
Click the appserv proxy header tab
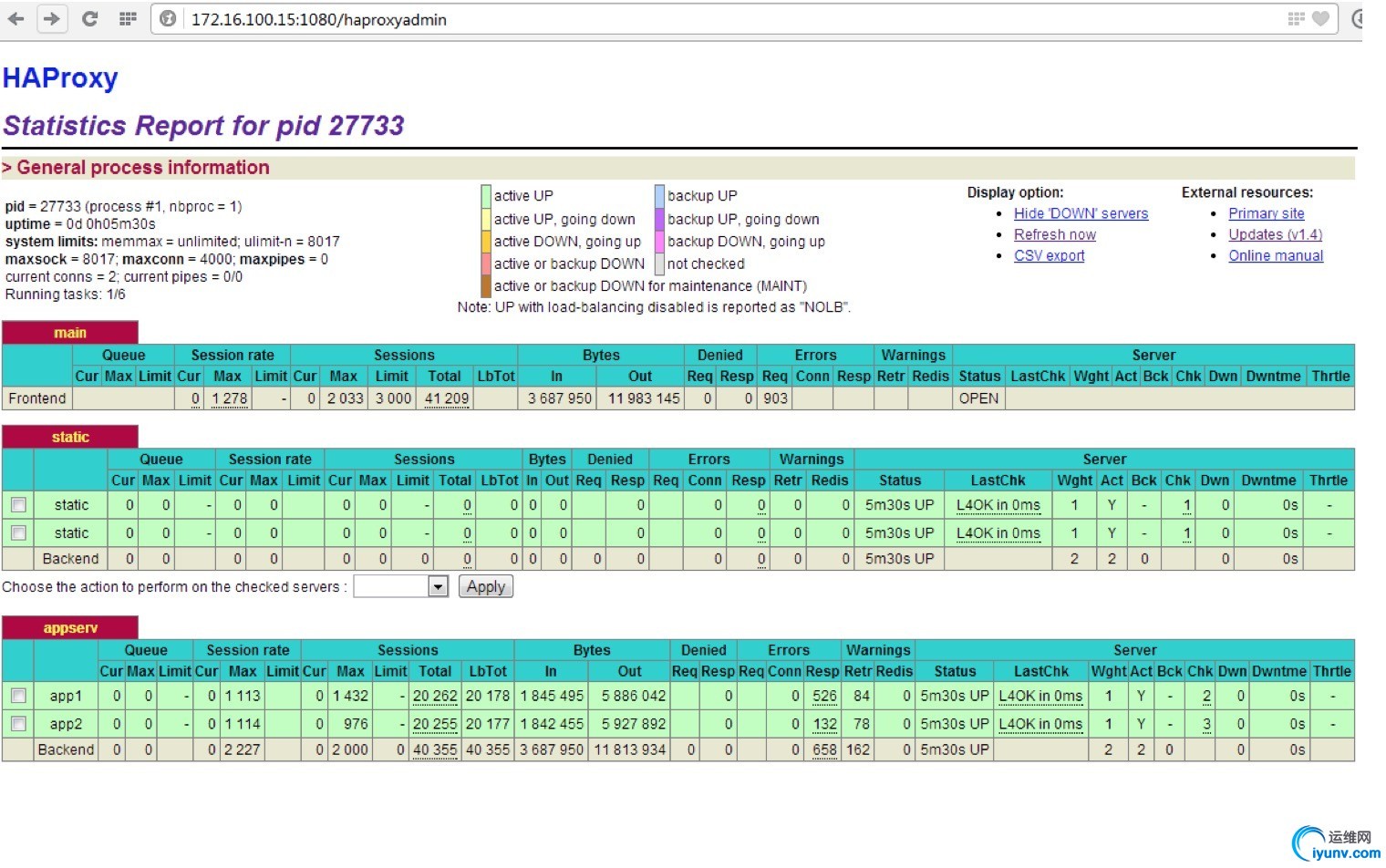click(x=70, y=627)
